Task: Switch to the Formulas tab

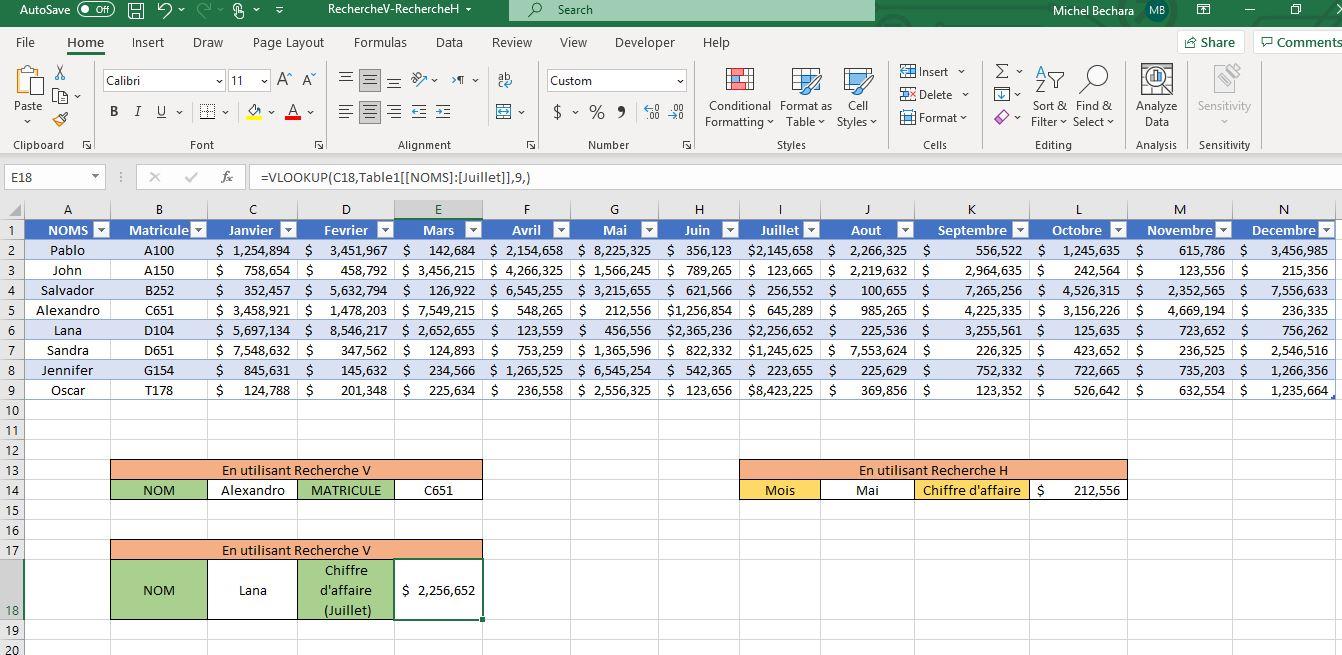Action: 380,42
